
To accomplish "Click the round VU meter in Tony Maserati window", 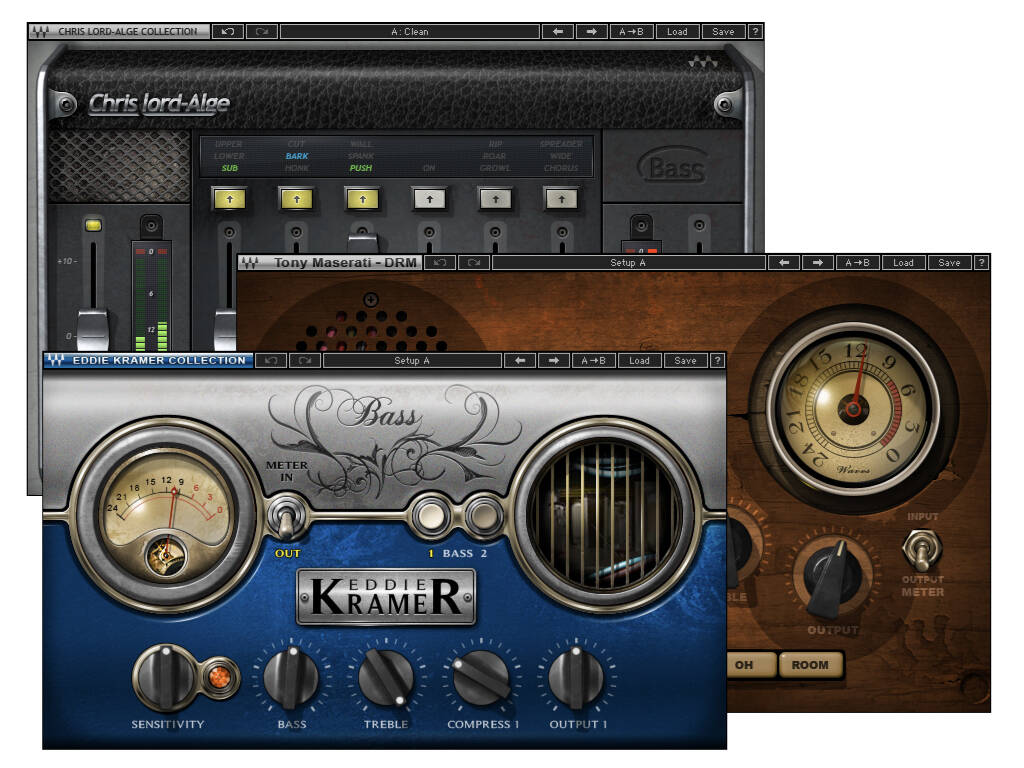I will pyautogui.click(x=853, y=408).
